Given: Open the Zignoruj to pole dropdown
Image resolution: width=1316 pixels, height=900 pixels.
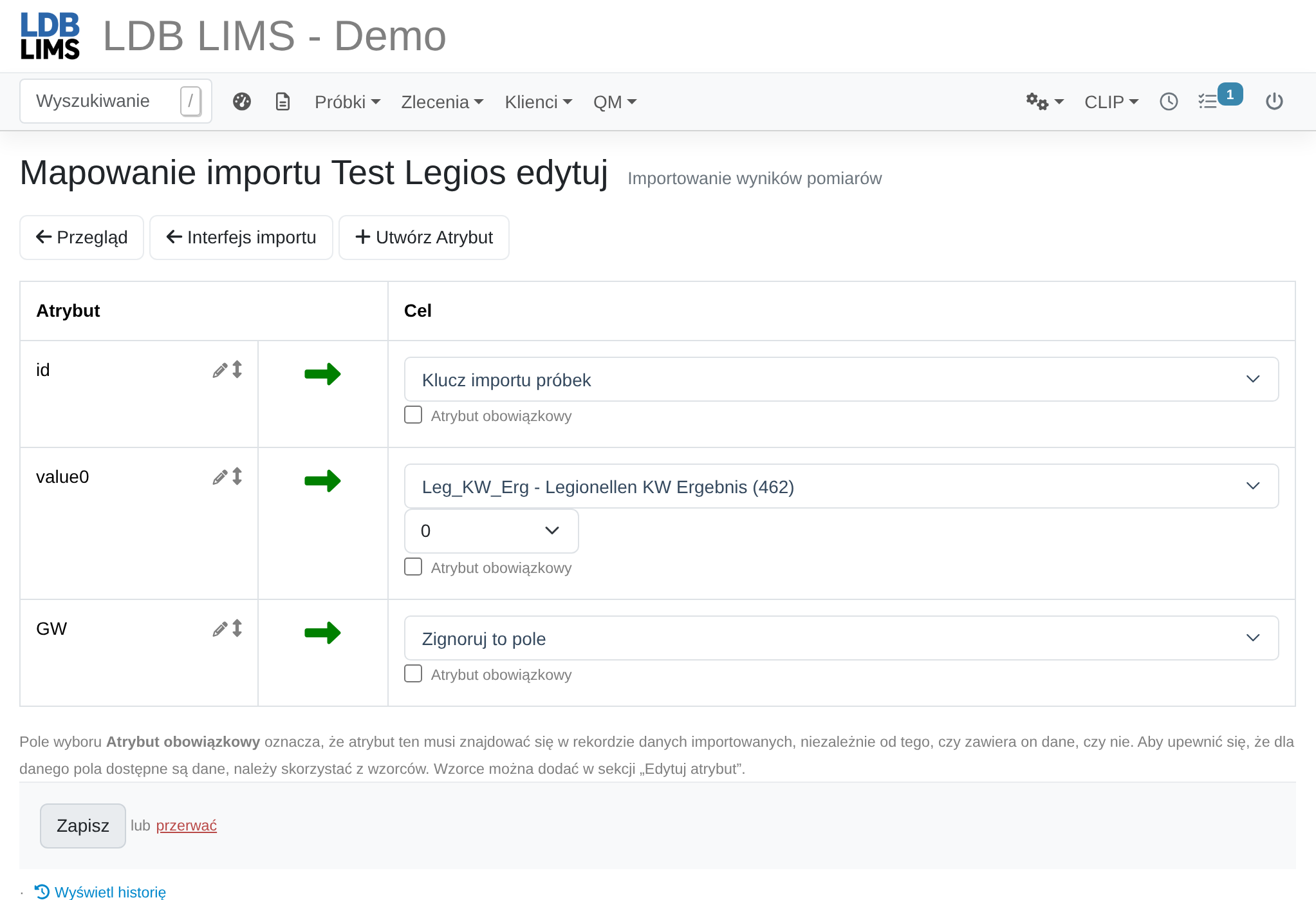Looking at the screenshot, I should pos(841,638).
